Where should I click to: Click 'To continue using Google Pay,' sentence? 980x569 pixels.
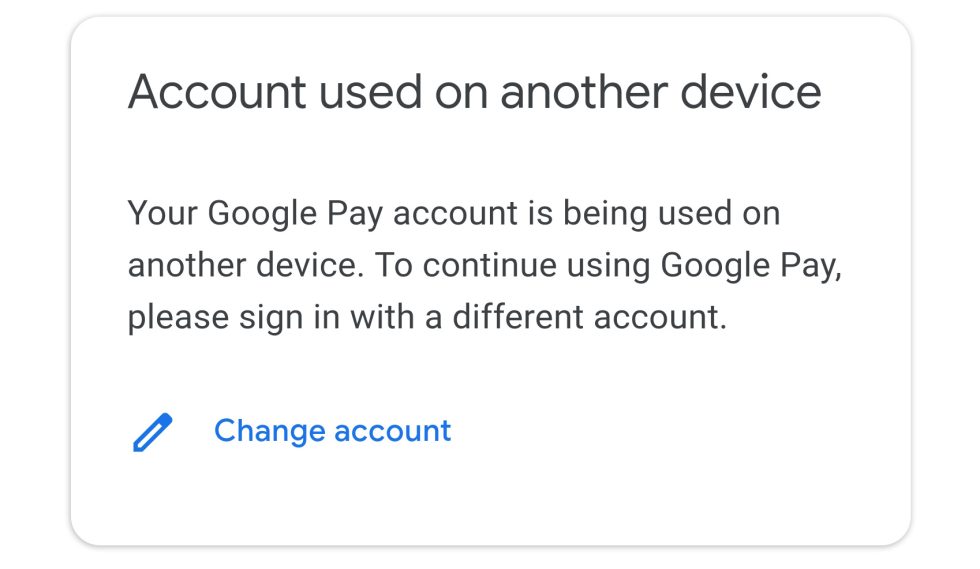pos(608,266)
